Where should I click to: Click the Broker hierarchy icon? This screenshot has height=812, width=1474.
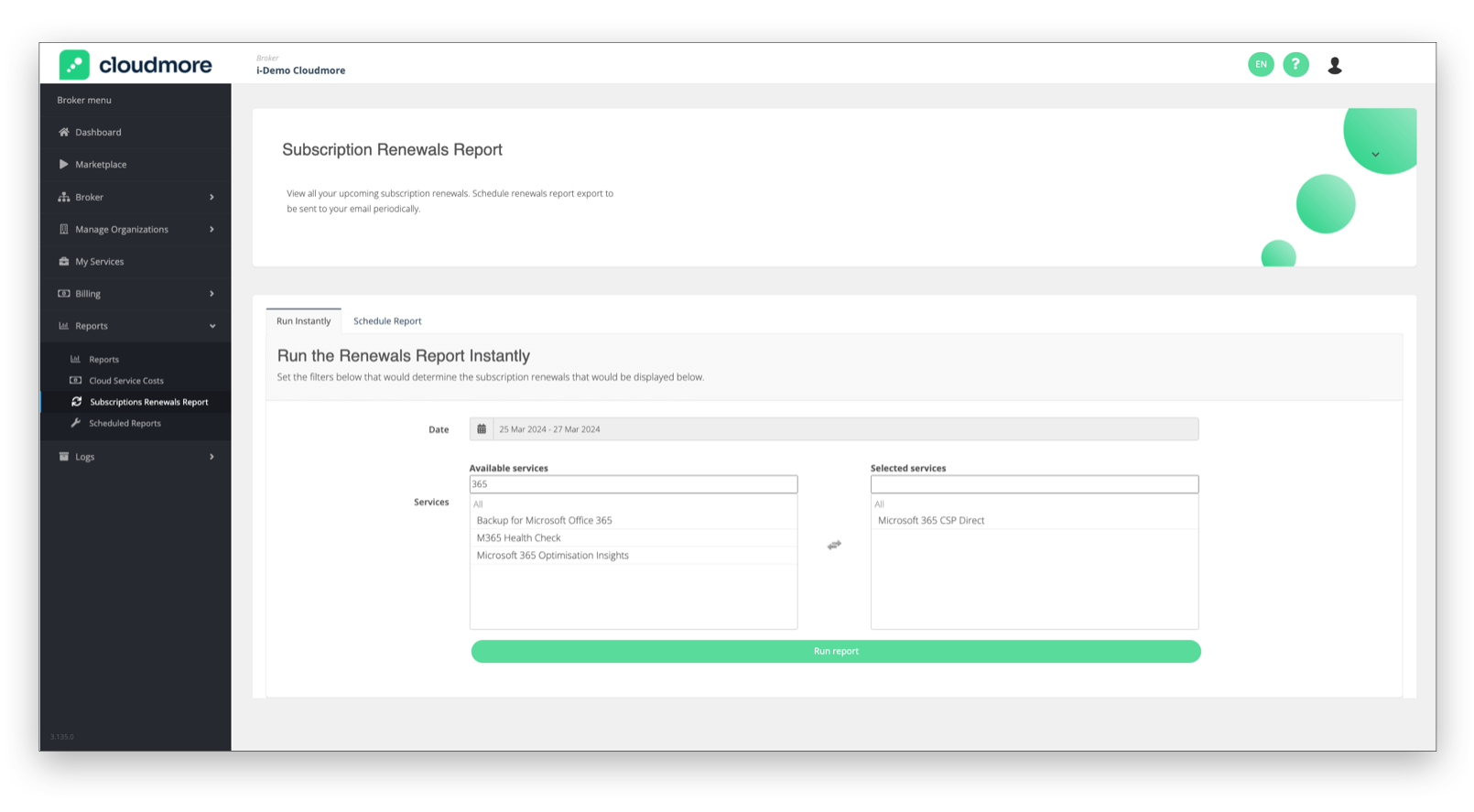click(64, 197)
